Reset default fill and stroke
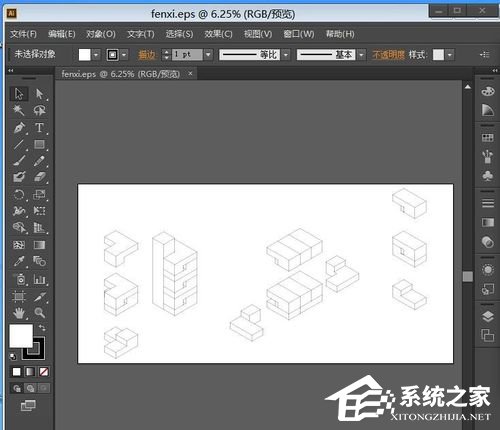 pyautogui.click(x=13, y=357)
